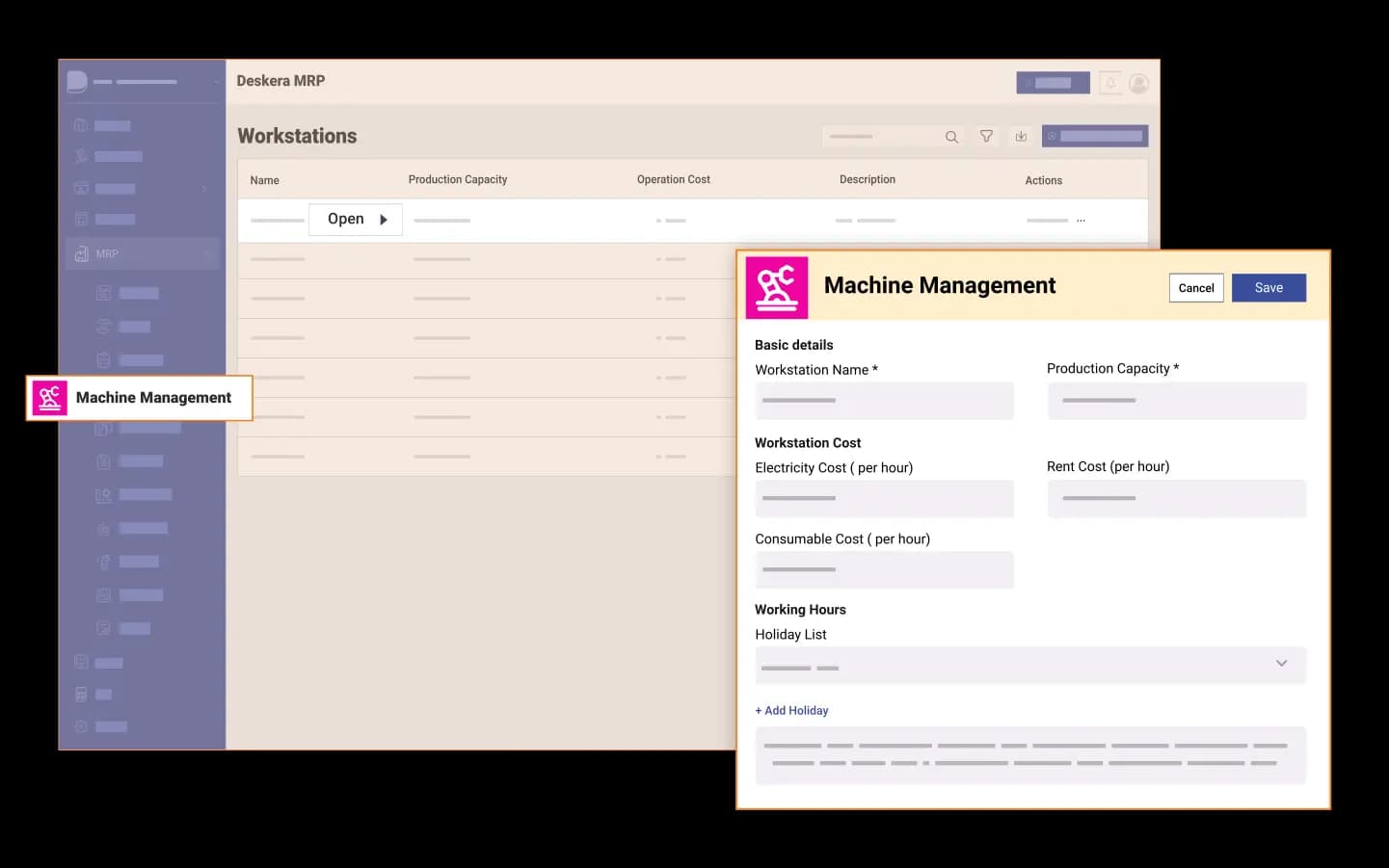Viewport: 1389px width, 868px height.
Task: Expand the Holiday List dropdown
Action: 1281,664
